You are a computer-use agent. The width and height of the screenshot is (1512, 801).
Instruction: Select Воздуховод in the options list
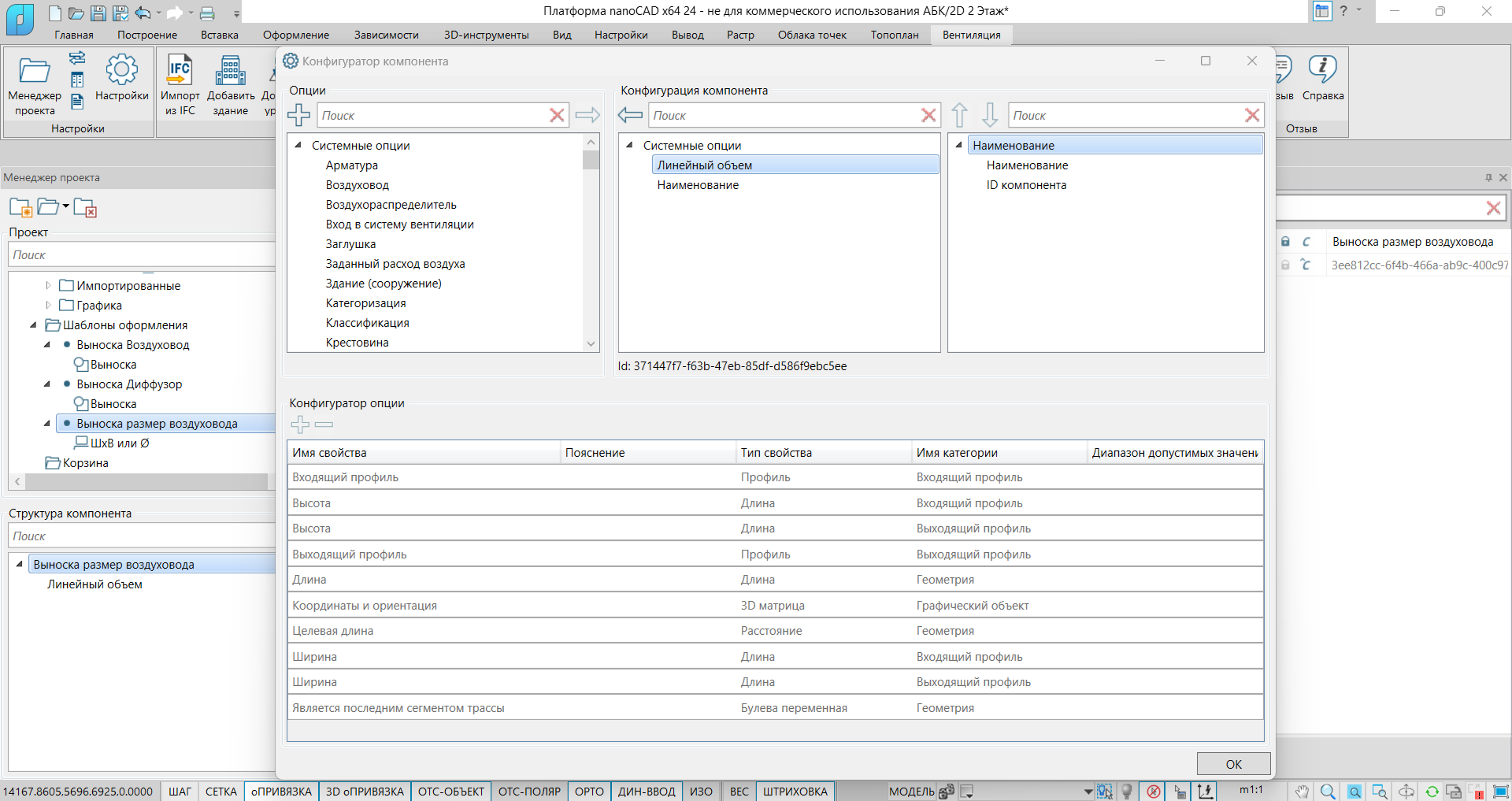coord(358,185)
